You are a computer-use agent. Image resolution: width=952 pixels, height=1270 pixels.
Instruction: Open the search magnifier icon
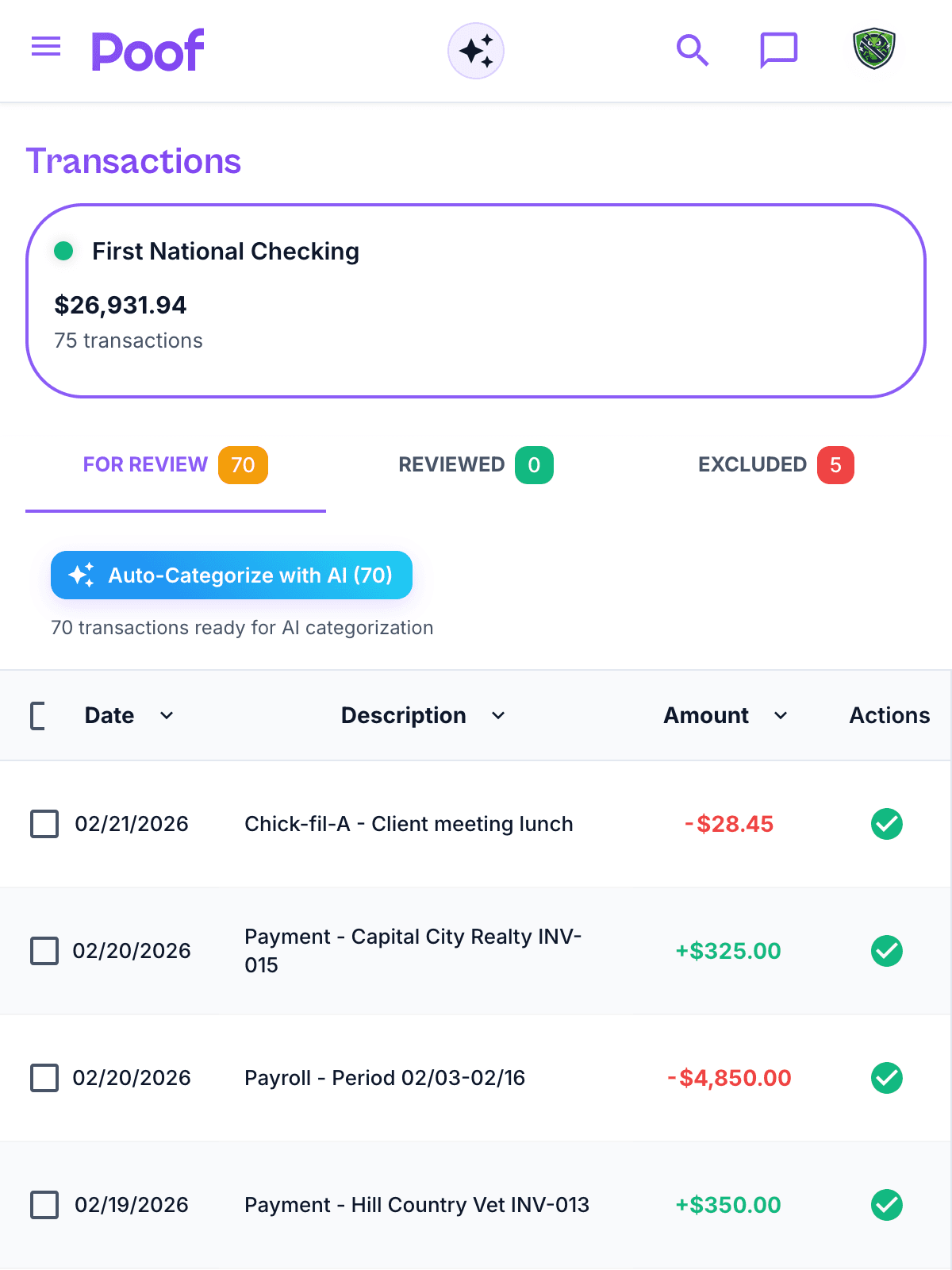coord(692,51)
